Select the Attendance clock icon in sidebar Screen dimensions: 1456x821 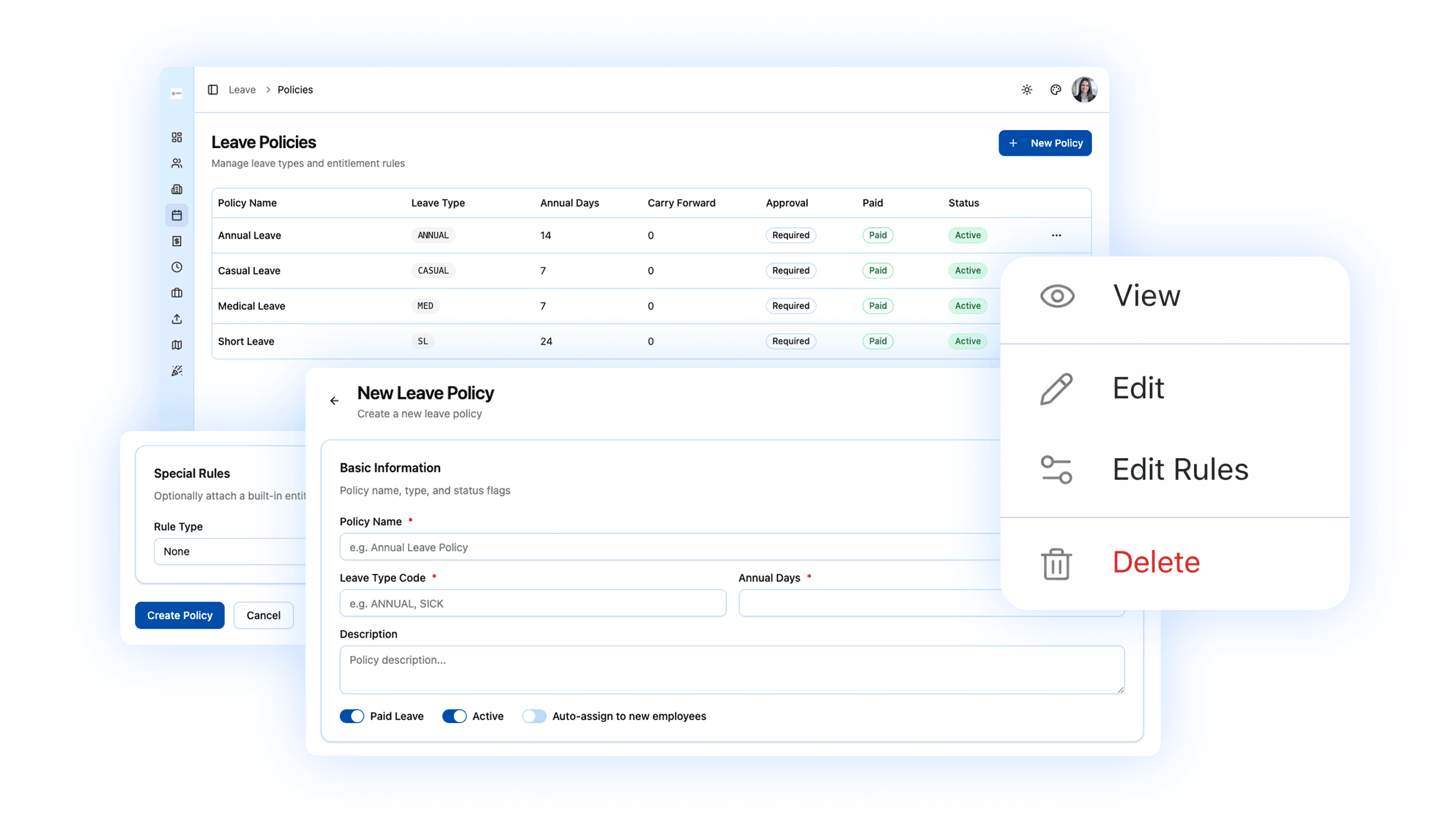177,267
